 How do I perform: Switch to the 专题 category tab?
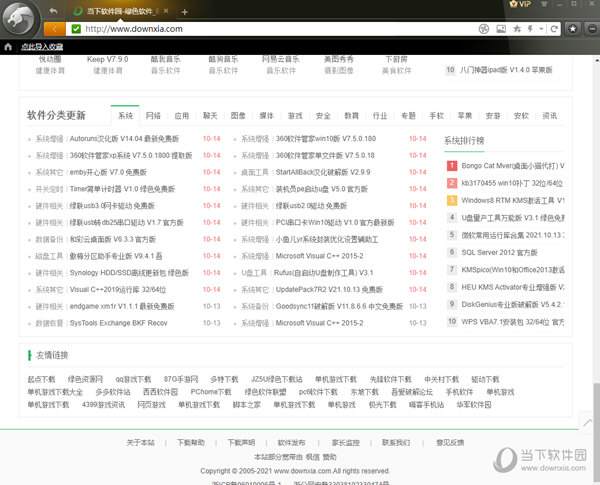(x=408, y=116)
